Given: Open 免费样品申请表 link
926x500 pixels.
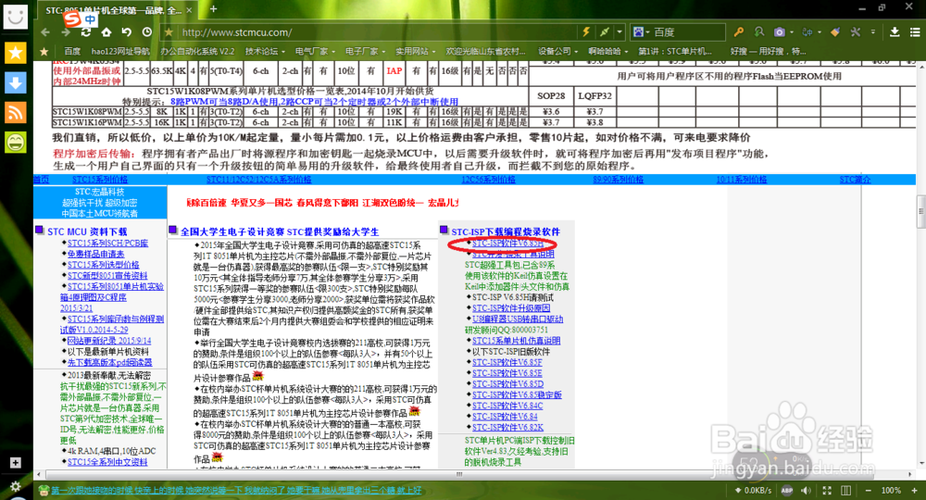Looking at the screenshot, I should coord(96,254).
